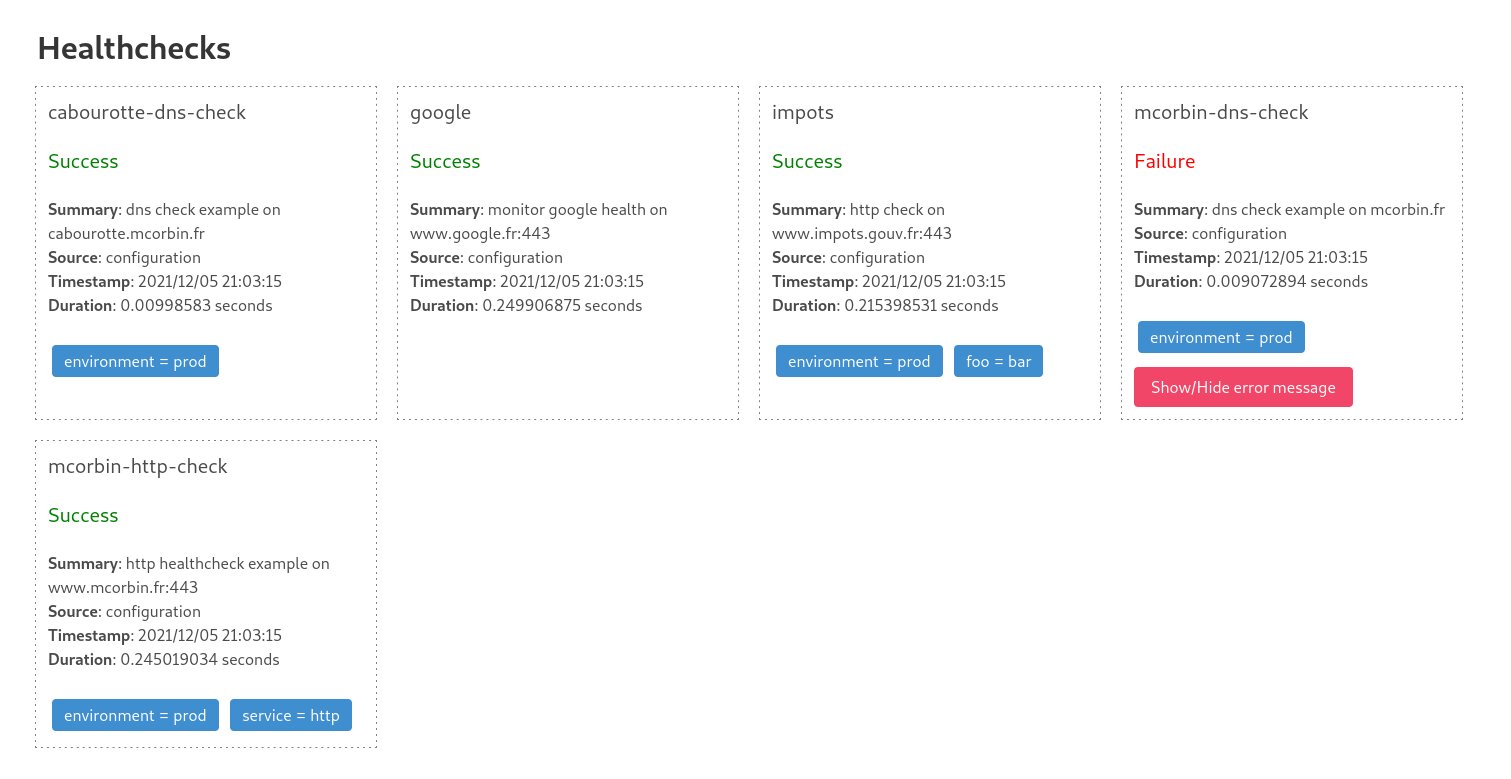
Task: Click Success status in mcorbin-http-check card
Action: click(x=83, y=515)
